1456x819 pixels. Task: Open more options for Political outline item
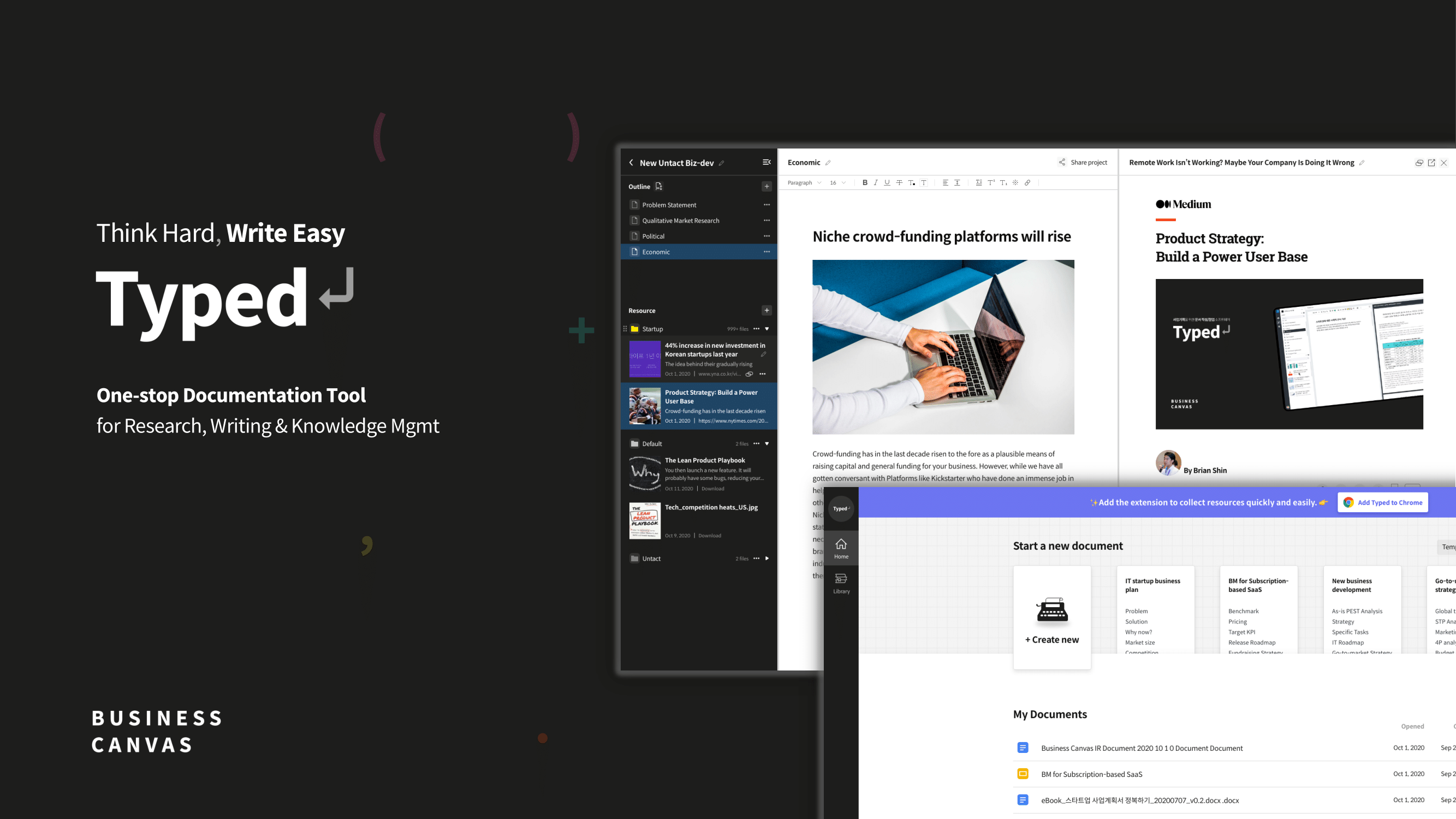(x=766, y=236)
